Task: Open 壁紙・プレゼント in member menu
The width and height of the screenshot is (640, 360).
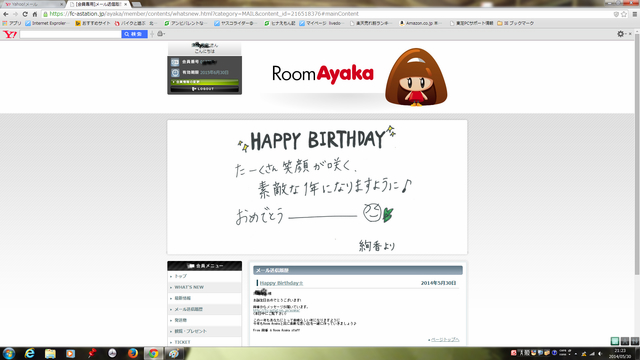Action: [x=204, y=331]
